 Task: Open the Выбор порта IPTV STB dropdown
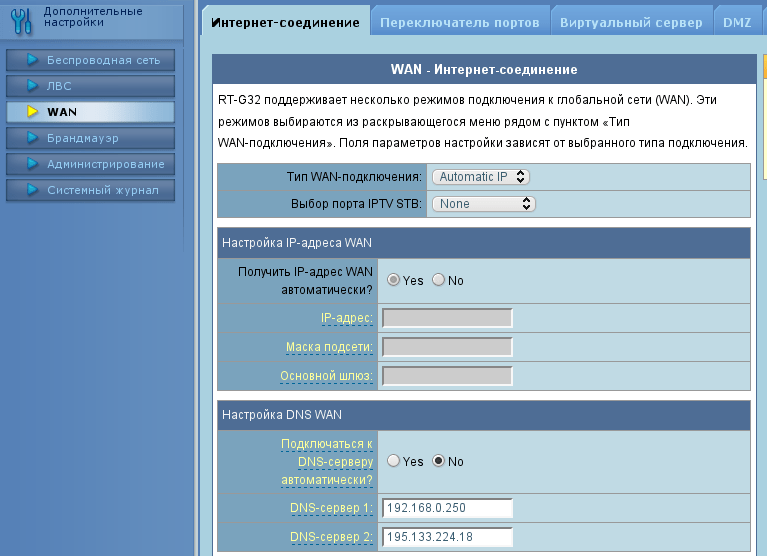pos(484,203)
